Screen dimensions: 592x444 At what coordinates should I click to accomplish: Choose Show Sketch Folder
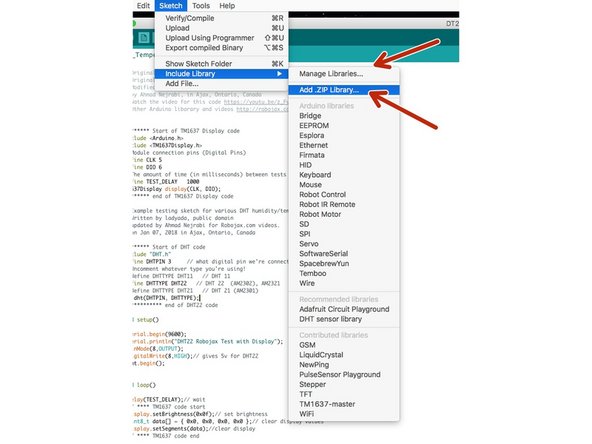pos(221,64)
